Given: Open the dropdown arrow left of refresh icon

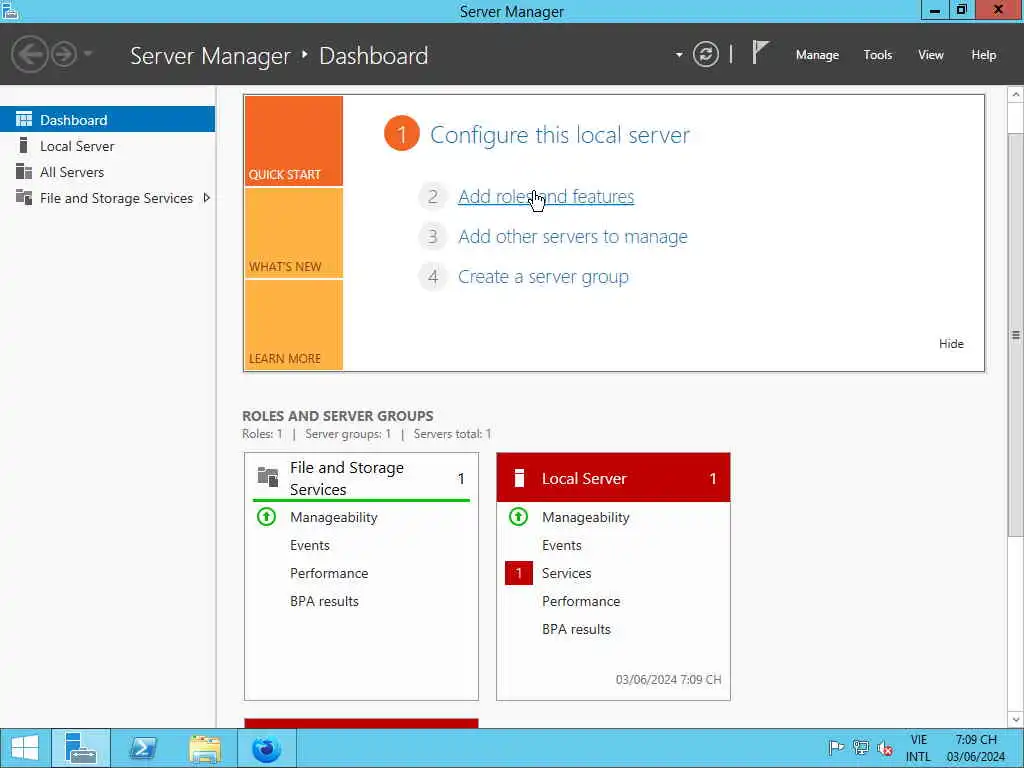Looking at the screenshot, I should (679, 55).
